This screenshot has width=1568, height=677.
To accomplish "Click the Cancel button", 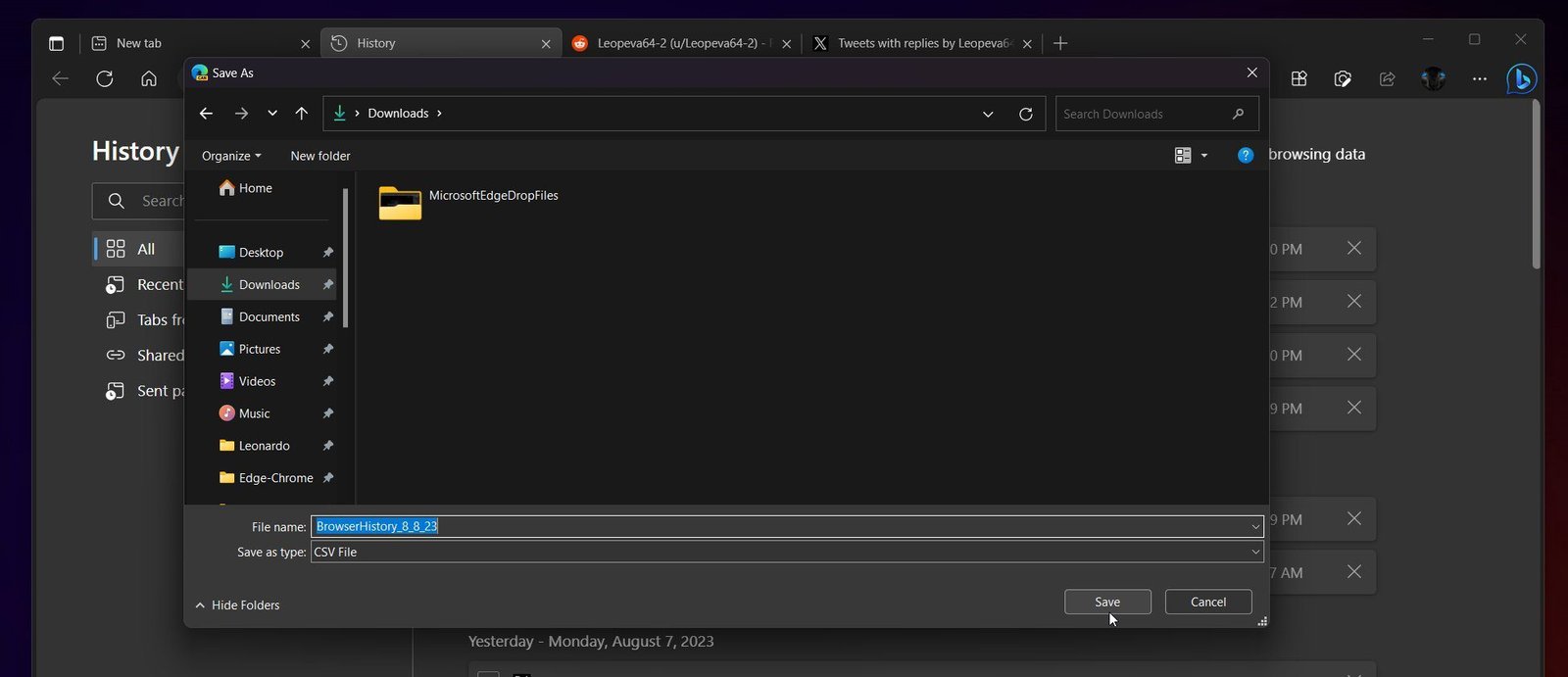I will [x=1208, y=602].
